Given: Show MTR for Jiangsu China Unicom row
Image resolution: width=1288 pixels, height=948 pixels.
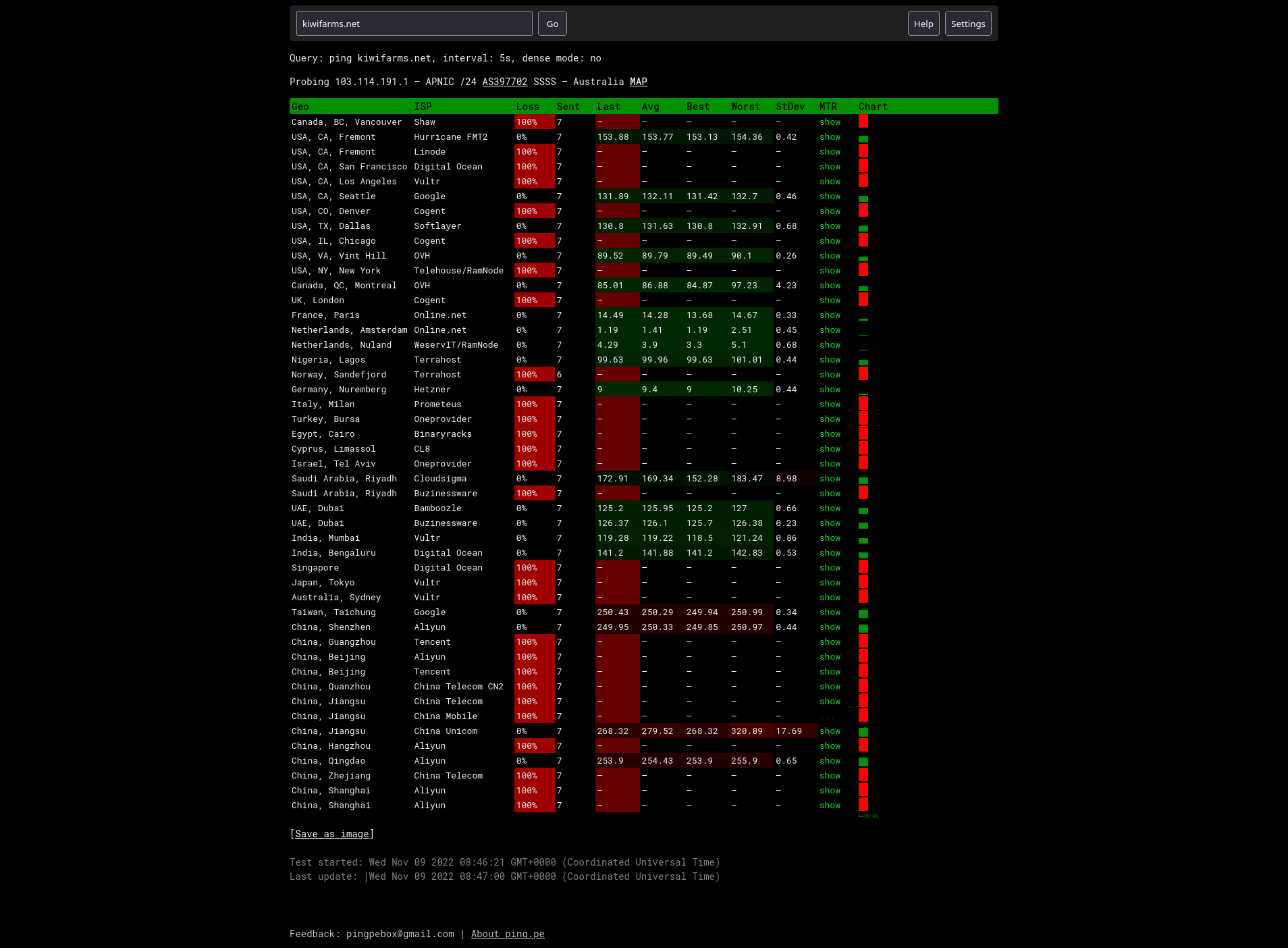Looking at the screenshot, I should tap(830, 731).
